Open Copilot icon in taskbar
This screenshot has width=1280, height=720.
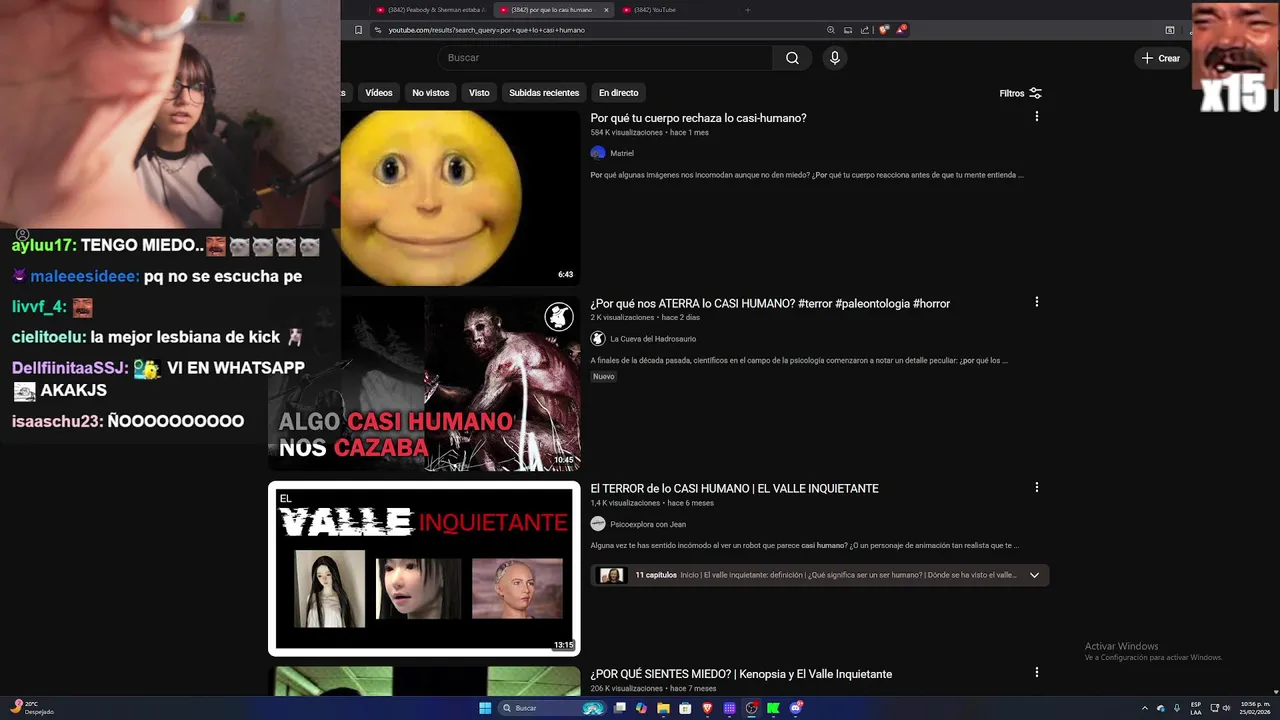pyautogui.click(x=642, y=708)
